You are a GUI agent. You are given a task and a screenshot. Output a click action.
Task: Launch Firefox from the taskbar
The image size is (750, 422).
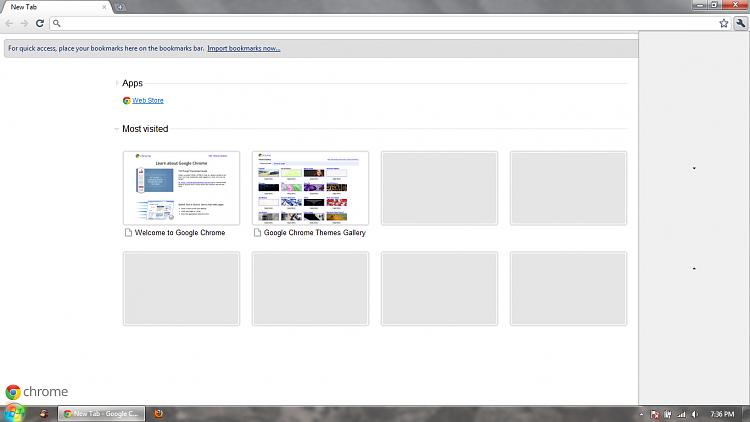pyautogui.click(x=158, y=413)
